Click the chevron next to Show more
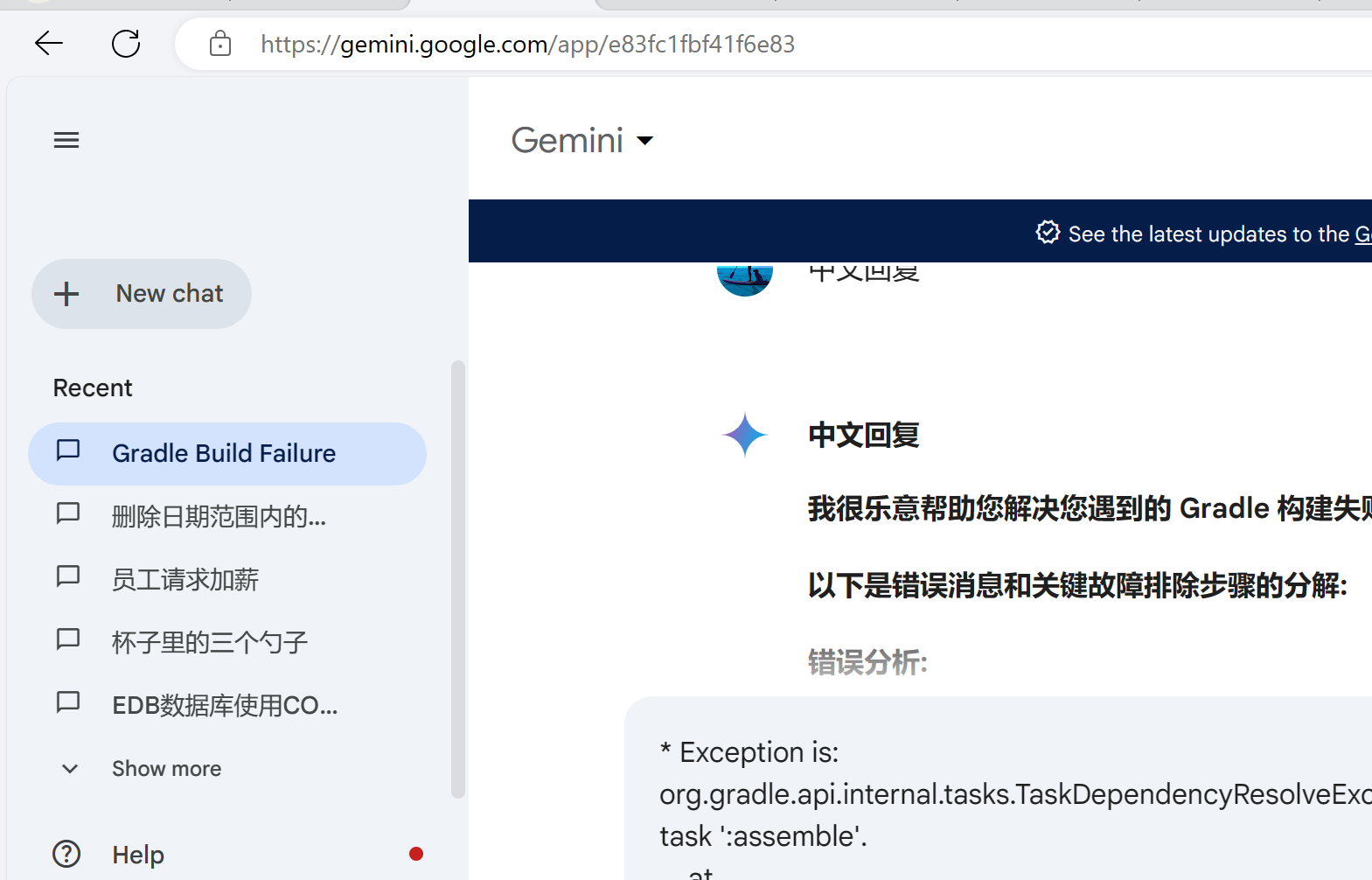1372x880 pixels. pos(70,769)
